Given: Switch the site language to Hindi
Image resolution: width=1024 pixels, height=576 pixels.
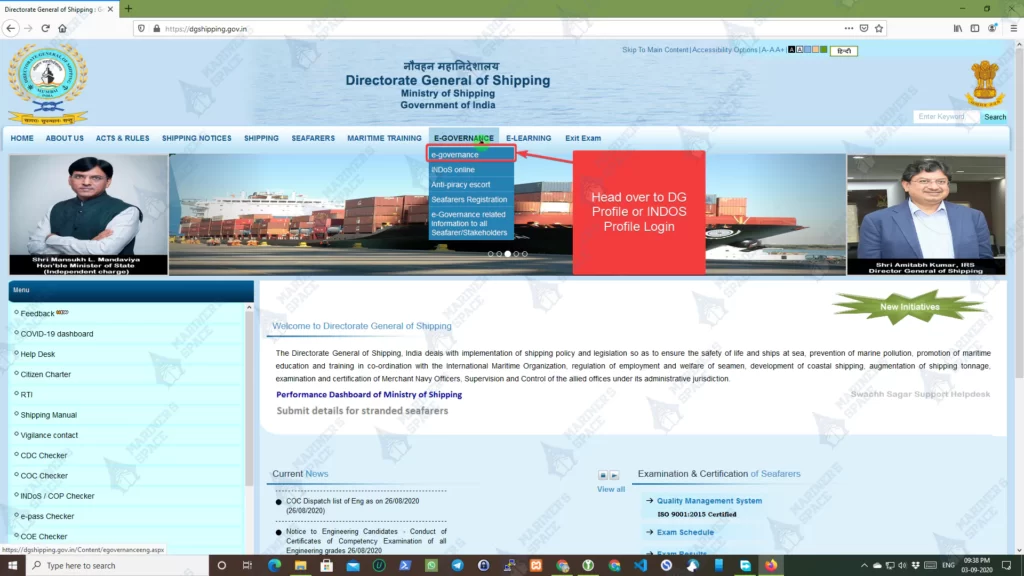Looking at the screenshot, I should 844,51.
